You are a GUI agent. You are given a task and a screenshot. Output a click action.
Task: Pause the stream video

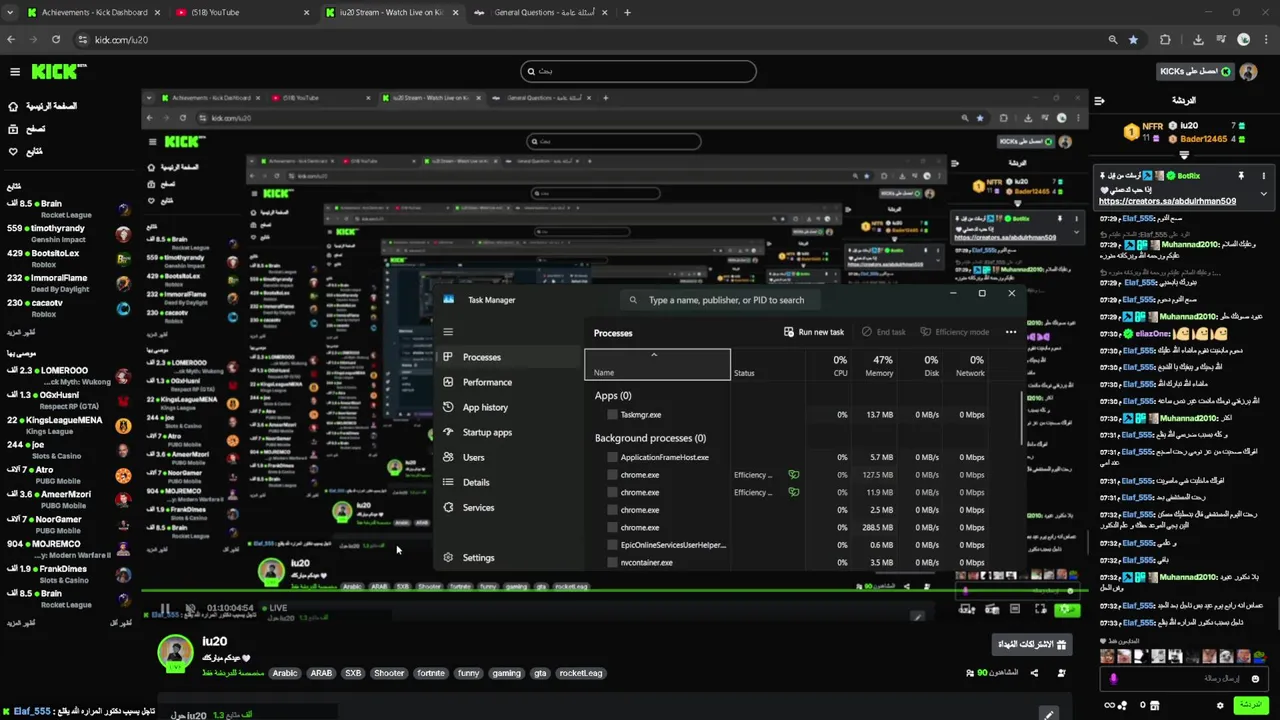[165, 608]
